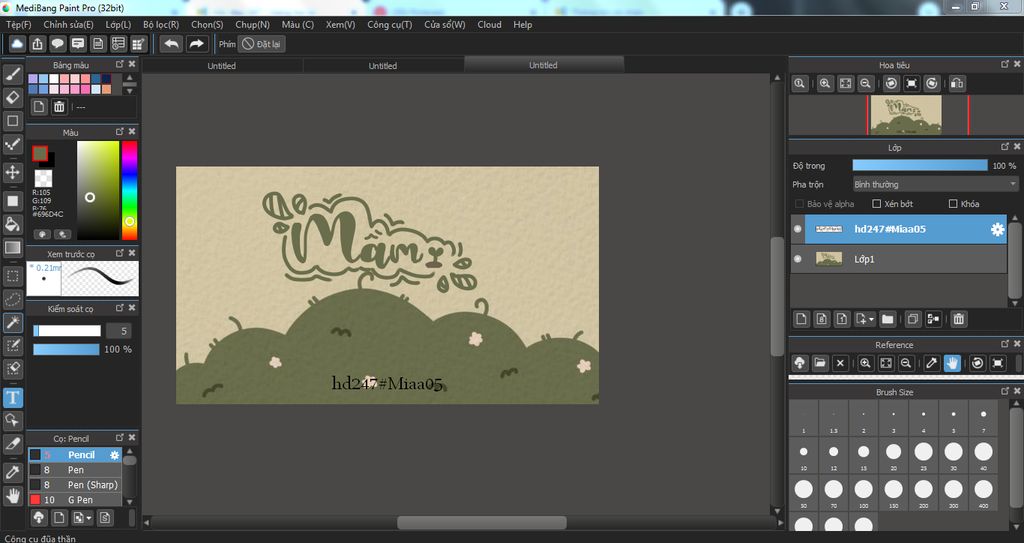Select the Select Pen tool

point(12,345)
